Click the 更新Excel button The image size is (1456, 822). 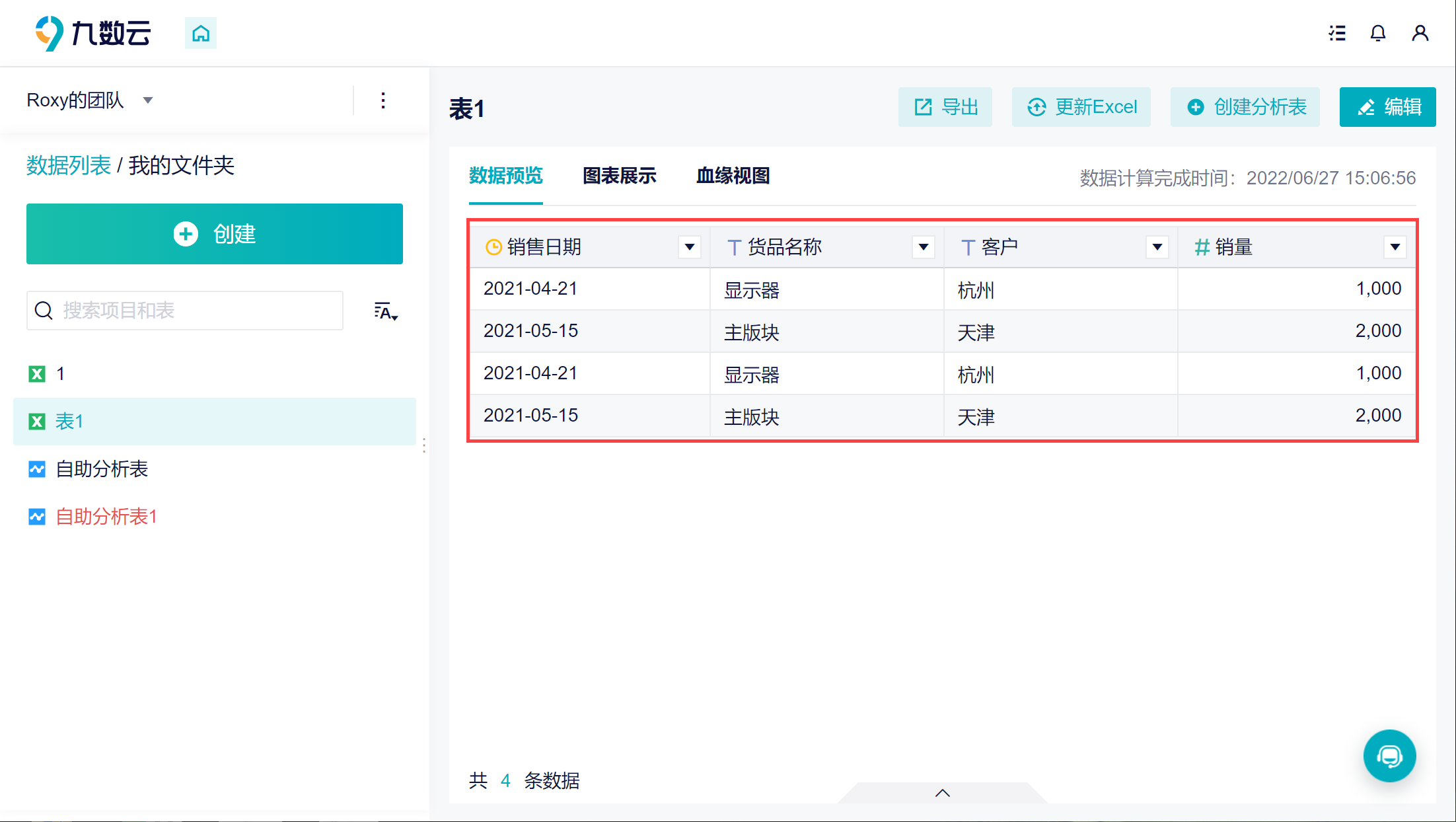pyautogui.click(x=1081, y=107)
